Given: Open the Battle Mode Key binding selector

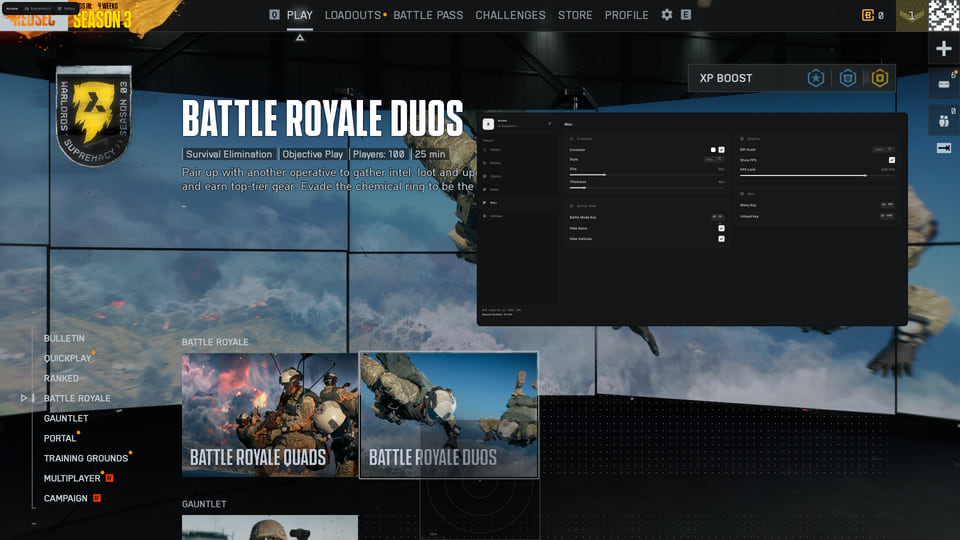Looking at the screenshot, I should 718,217.
